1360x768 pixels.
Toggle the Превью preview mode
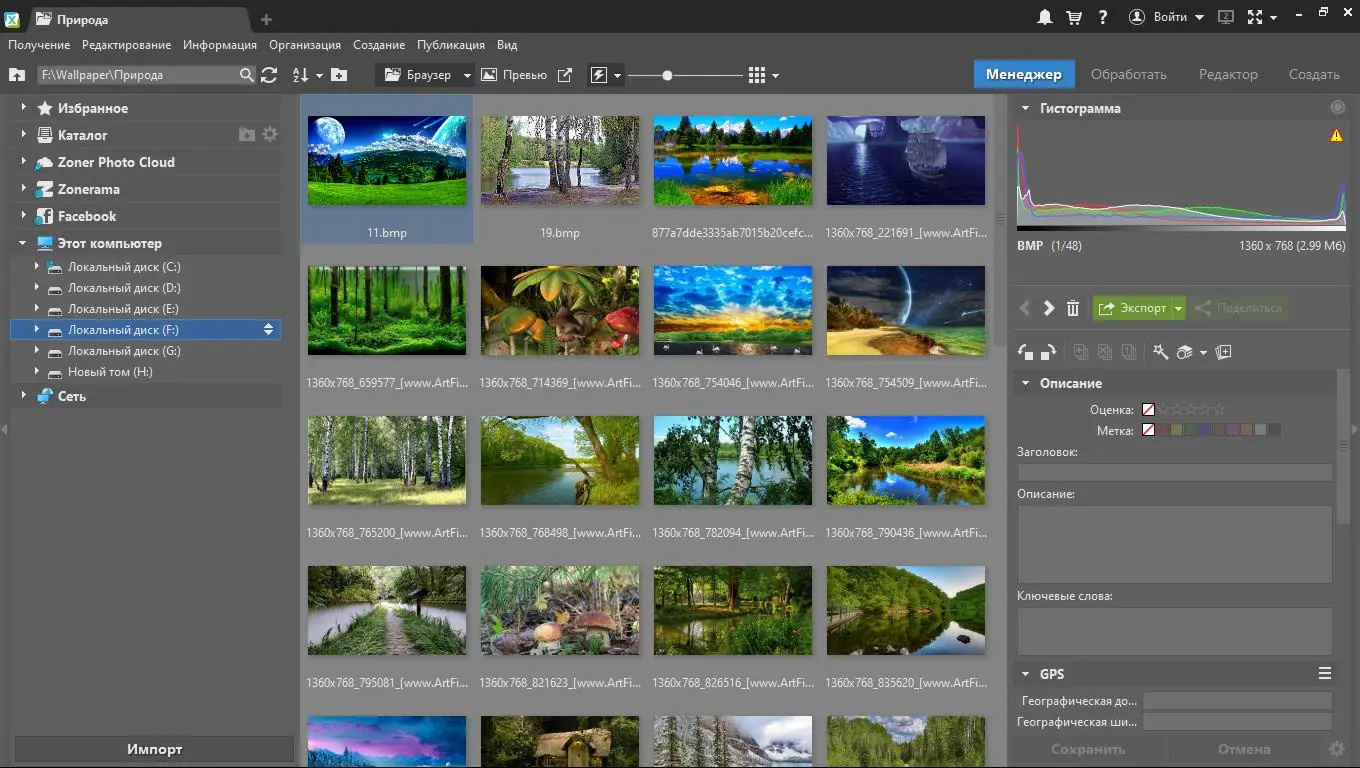(514, 75)
